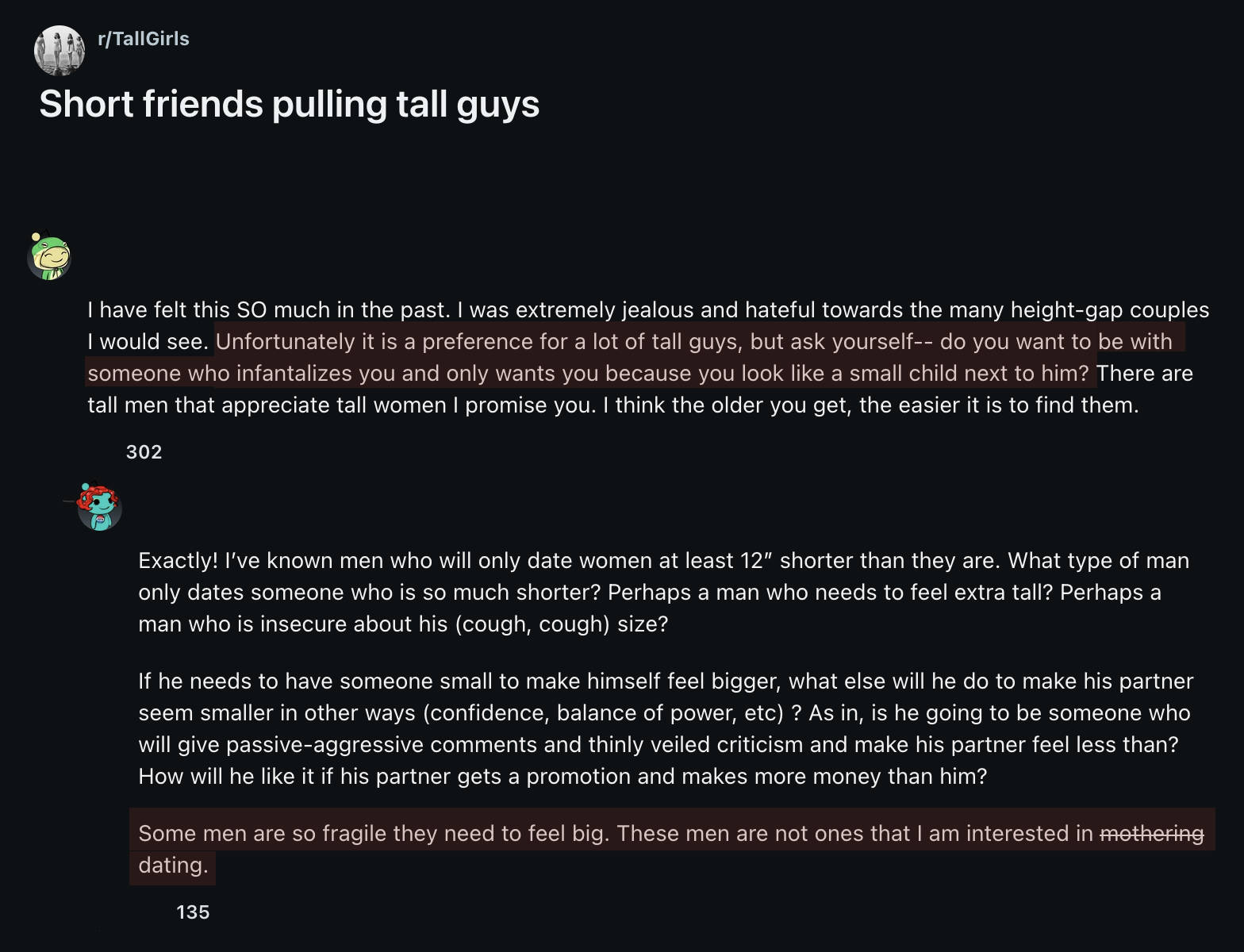Screen dimensions: 1244x952
Task: Click the reply text beginning Exactly! I've known men
Action: point(663,592)
